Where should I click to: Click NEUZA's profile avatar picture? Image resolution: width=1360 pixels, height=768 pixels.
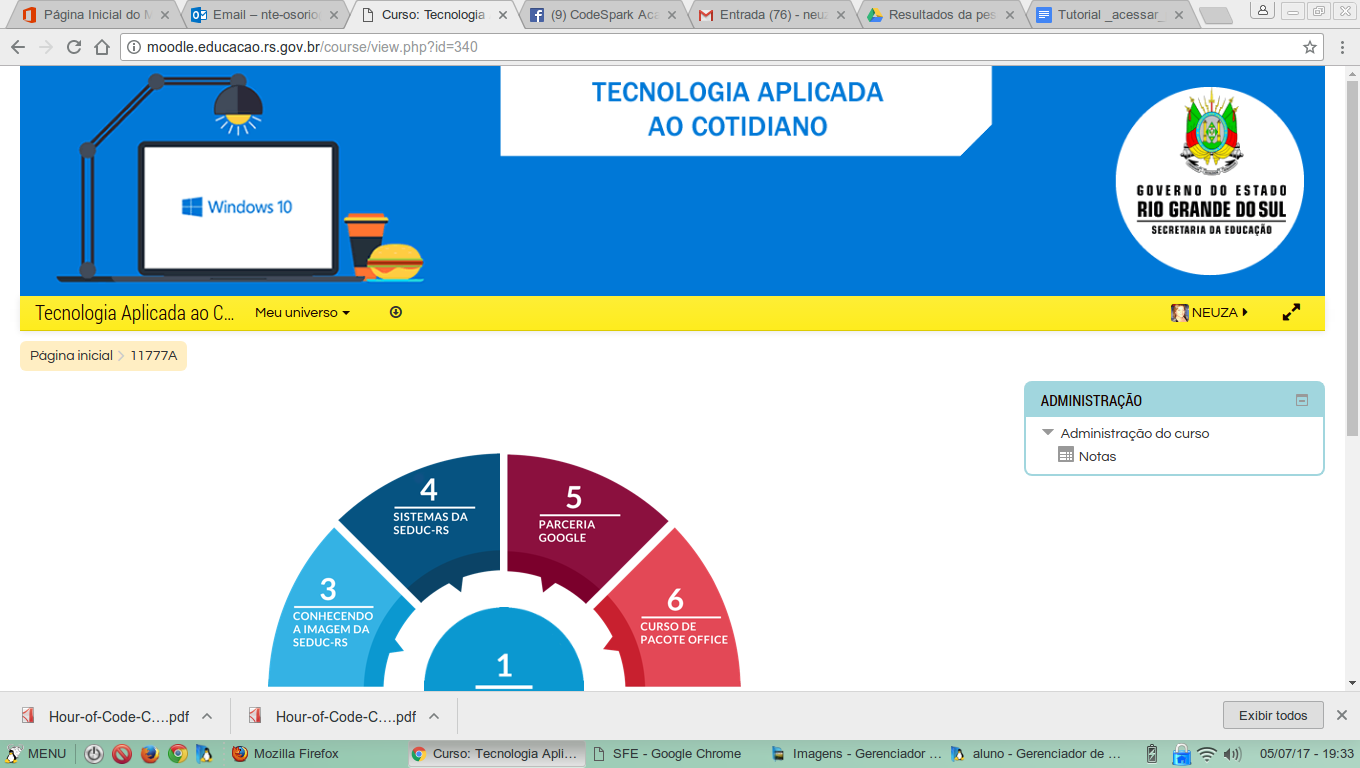pyautogui.click(x=1180, y=313)
